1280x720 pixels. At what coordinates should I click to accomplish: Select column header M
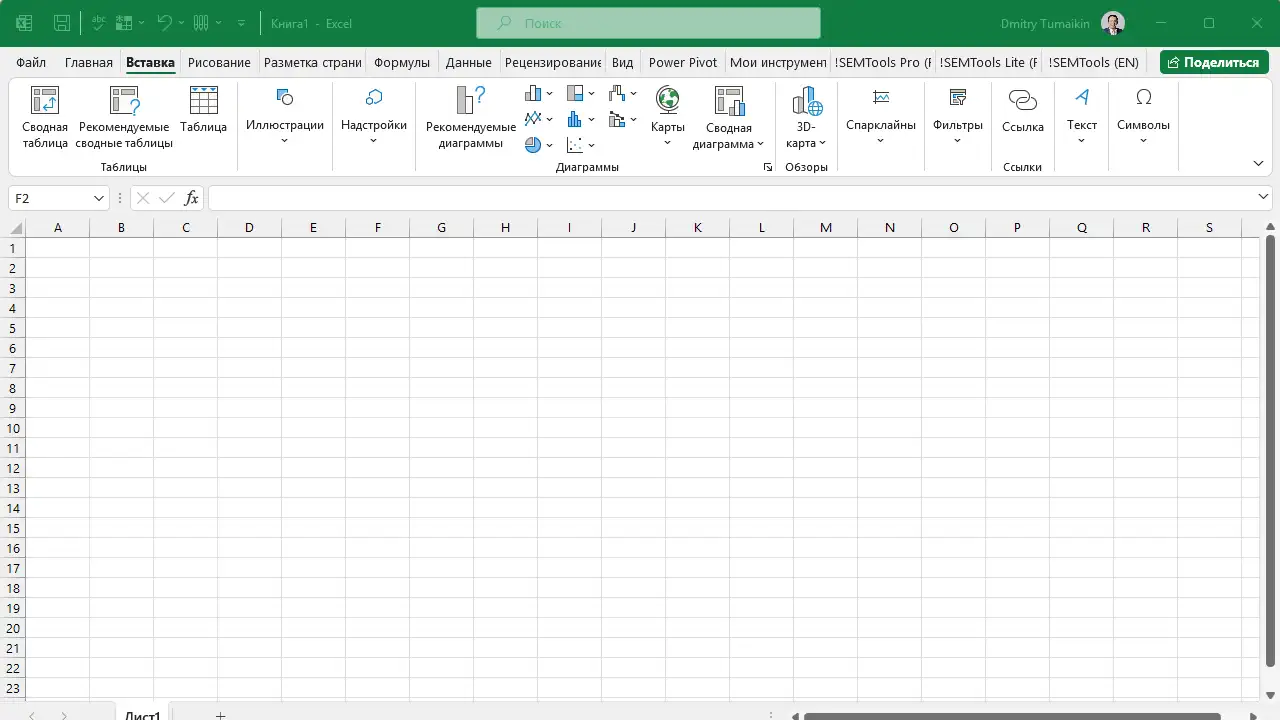point(826,228)
